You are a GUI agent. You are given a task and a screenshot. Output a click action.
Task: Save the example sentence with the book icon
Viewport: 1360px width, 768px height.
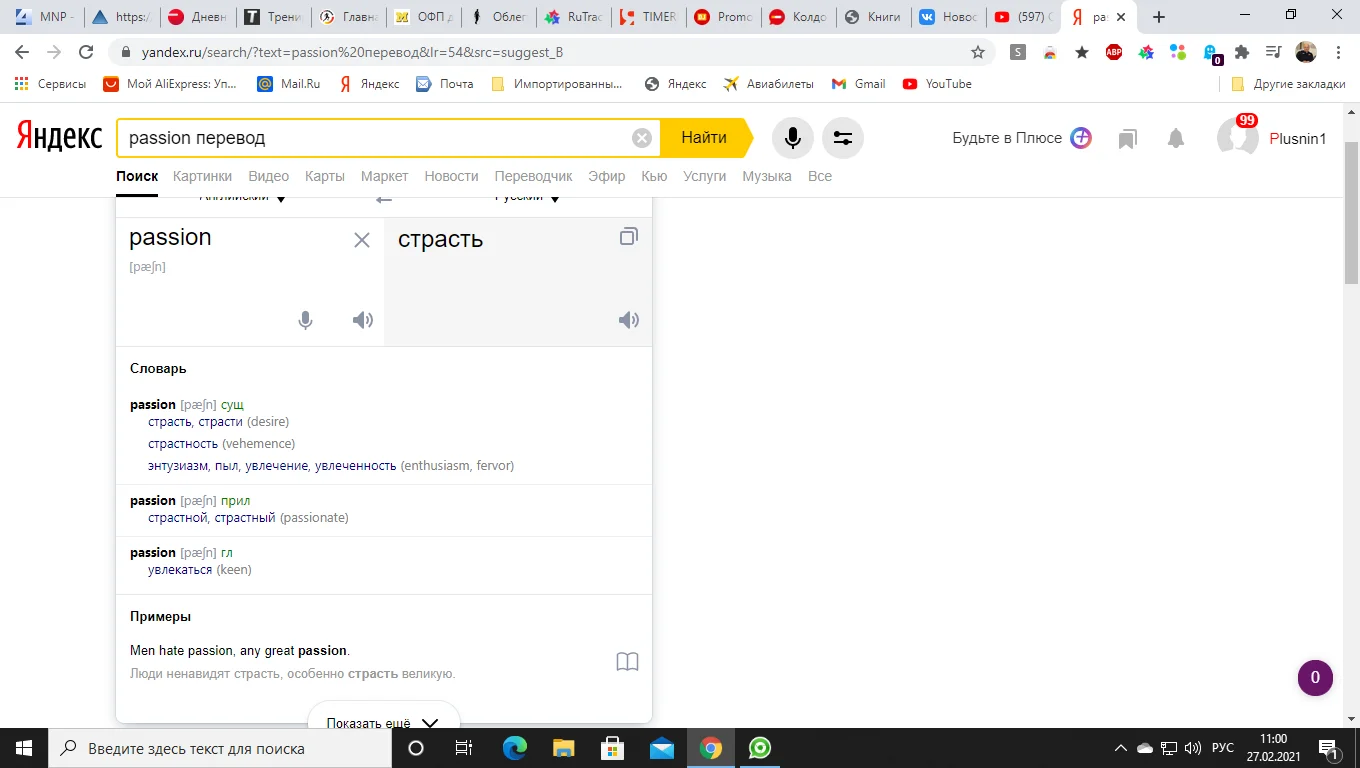(x=627, y=661)
